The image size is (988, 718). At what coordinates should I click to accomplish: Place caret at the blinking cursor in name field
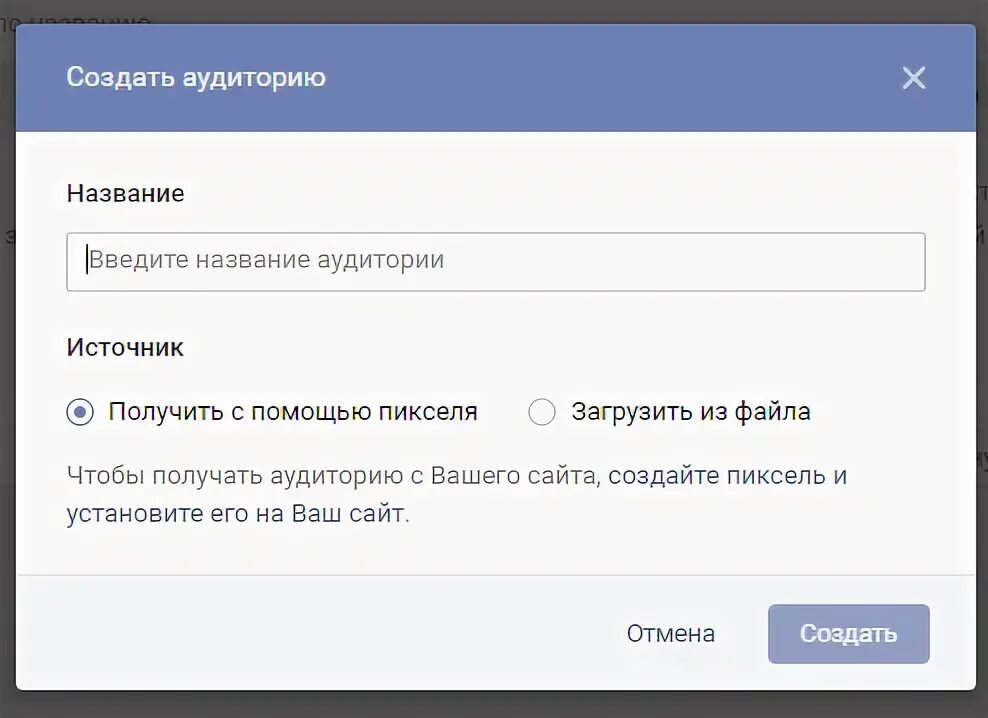[x=87, y=260]
